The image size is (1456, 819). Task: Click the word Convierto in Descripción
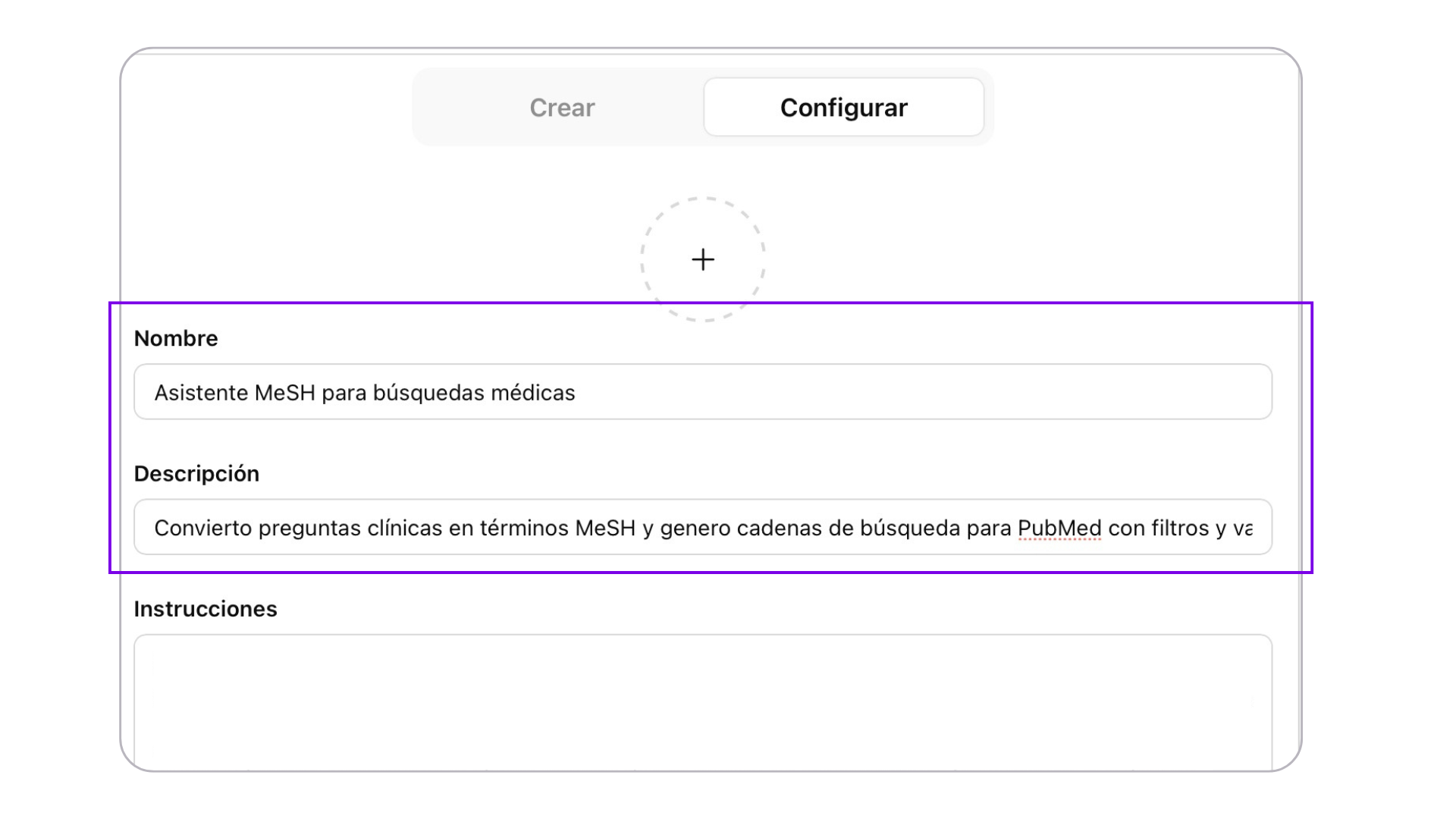click(x=202, y=528)
